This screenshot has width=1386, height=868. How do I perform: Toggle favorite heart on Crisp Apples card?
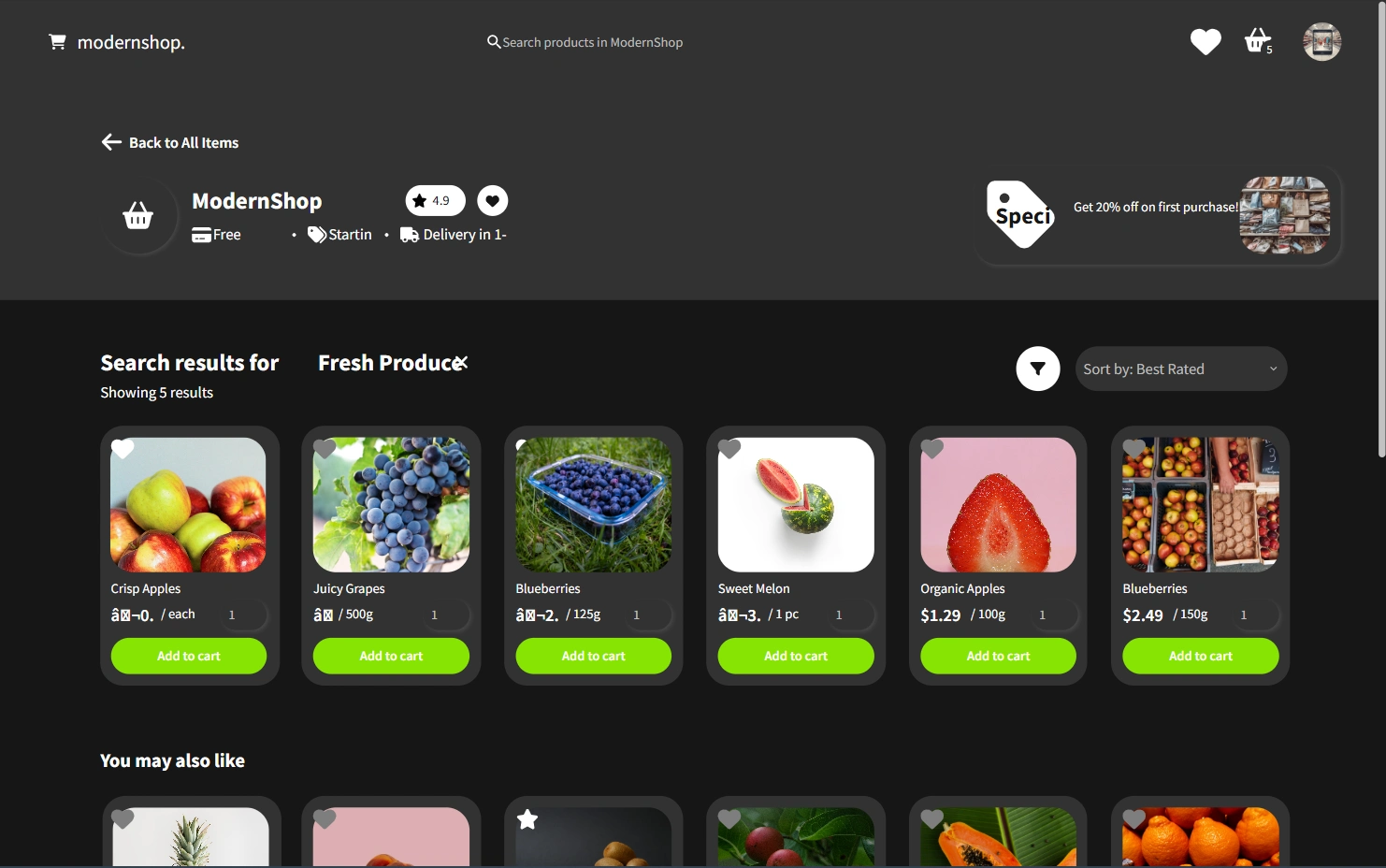(x=123, y=449)
